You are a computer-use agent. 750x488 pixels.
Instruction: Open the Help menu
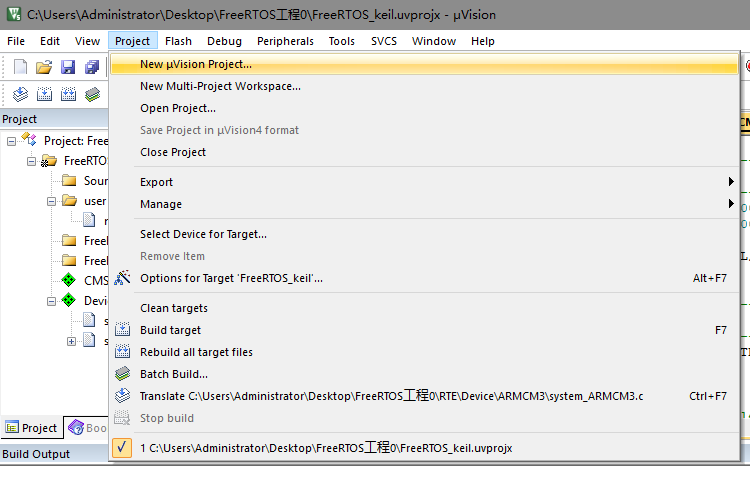tap(483, 41)
